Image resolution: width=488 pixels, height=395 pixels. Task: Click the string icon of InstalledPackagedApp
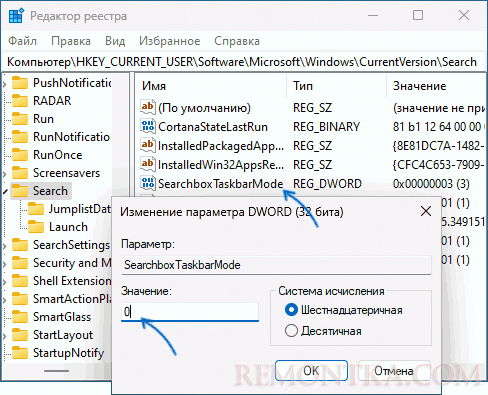click(148, 145)
